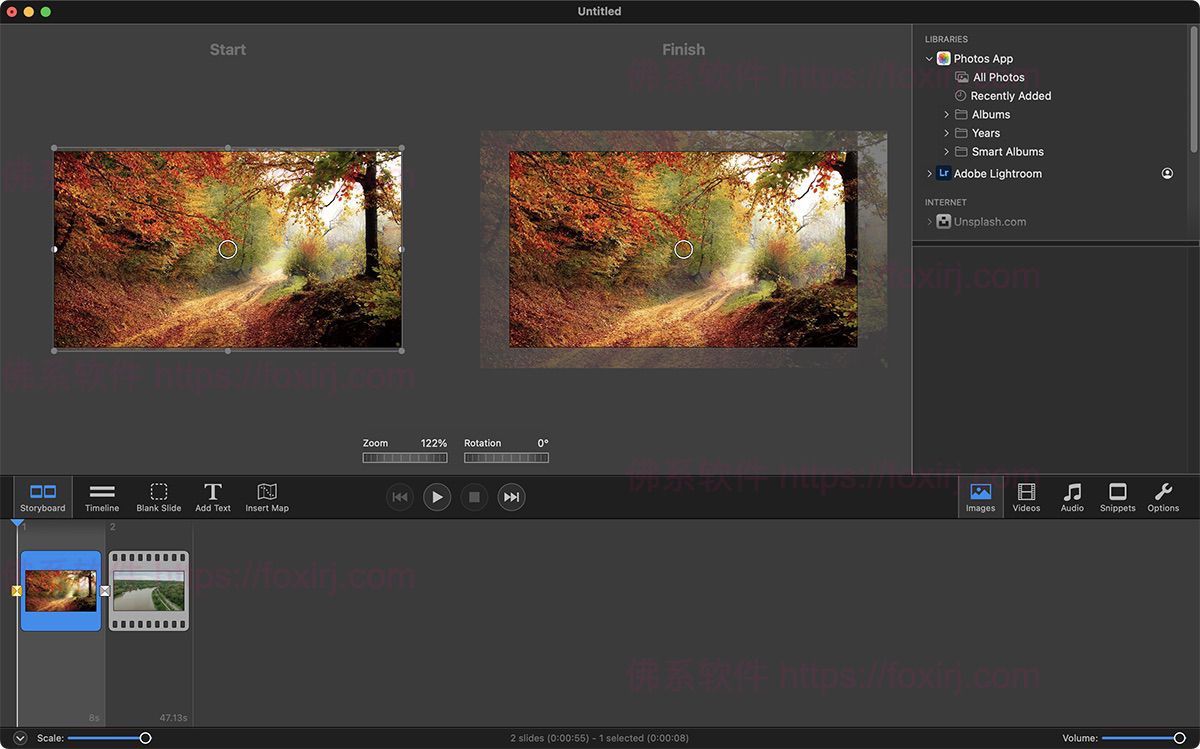The width and height of the screenshot is (1200, 749).
Task: Show the Images media browser
Action: [980, 497]
